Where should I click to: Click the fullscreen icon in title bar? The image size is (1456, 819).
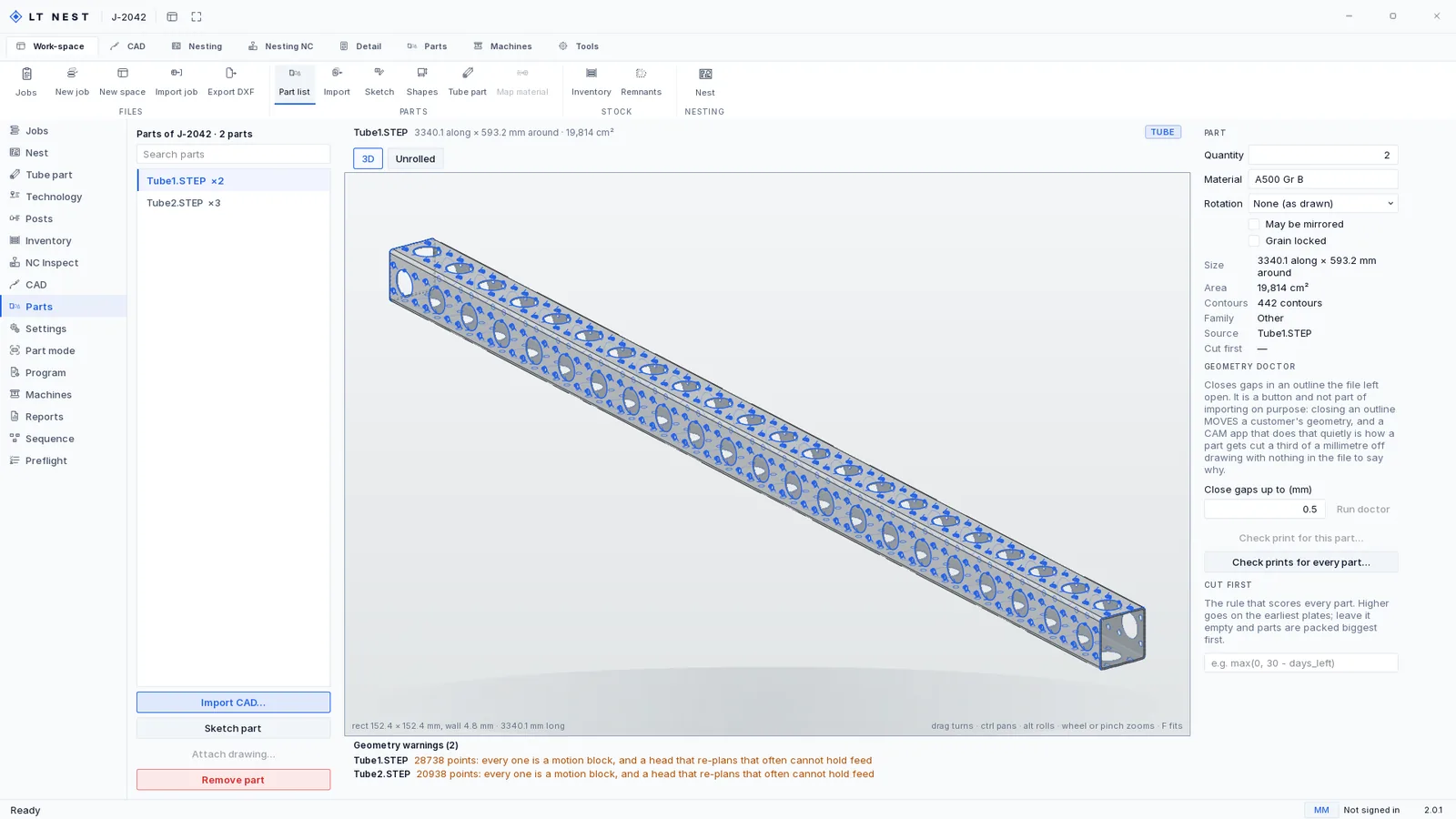[x=197, y=16]
